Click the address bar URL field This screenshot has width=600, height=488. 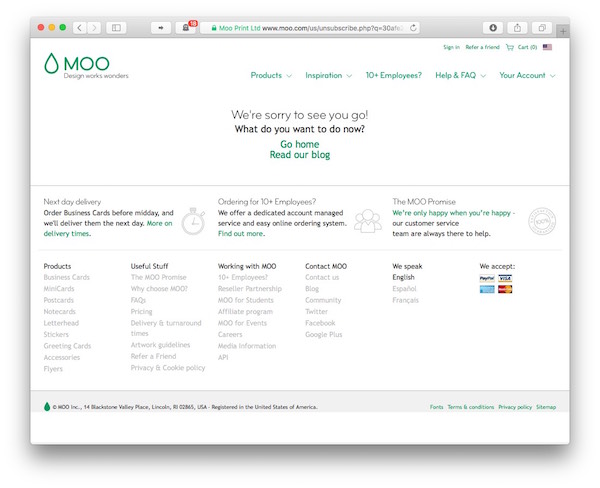310,28
